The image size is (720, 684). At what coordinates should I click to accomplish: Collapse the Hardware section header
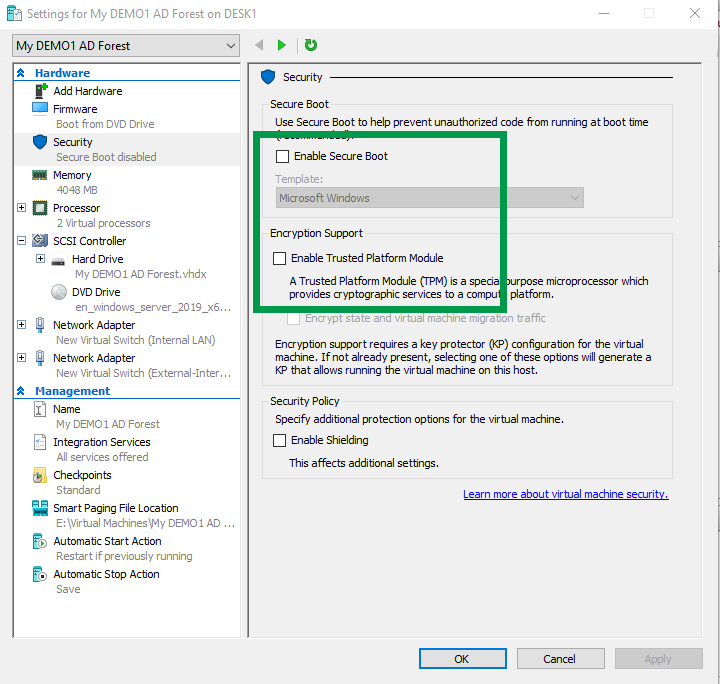22,73
